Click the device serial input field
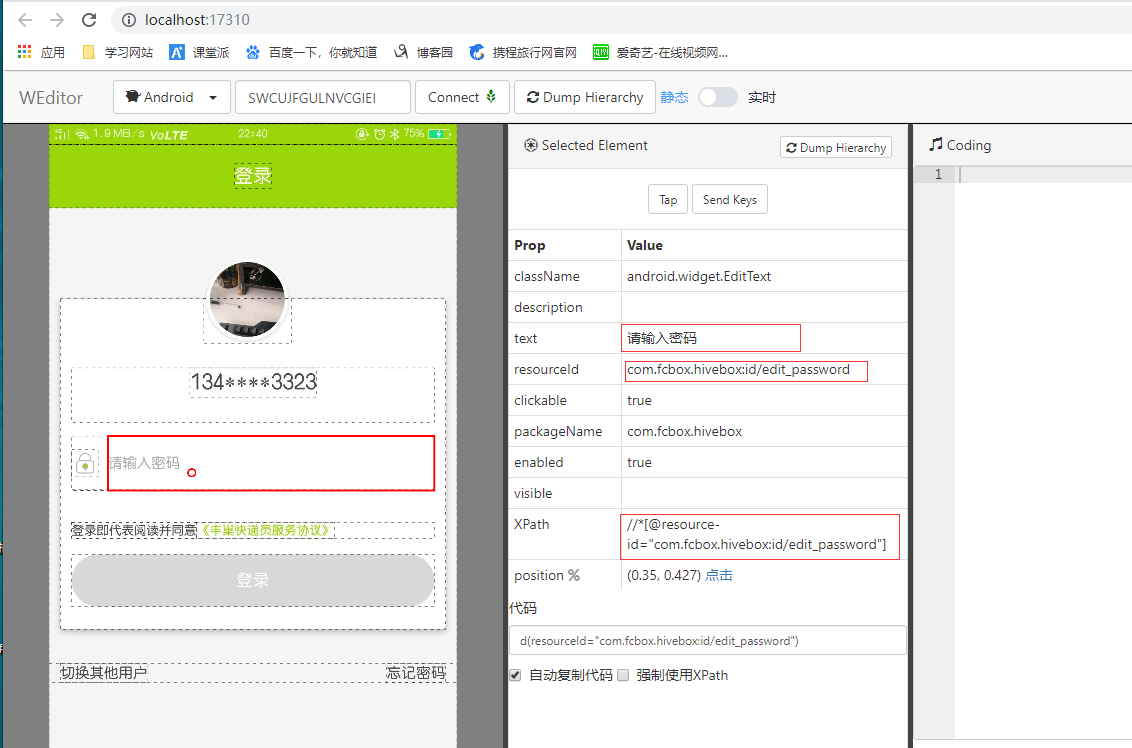The width and height of the screenshot is (1132, 748). pyautogui.click(x=323, y=97)
